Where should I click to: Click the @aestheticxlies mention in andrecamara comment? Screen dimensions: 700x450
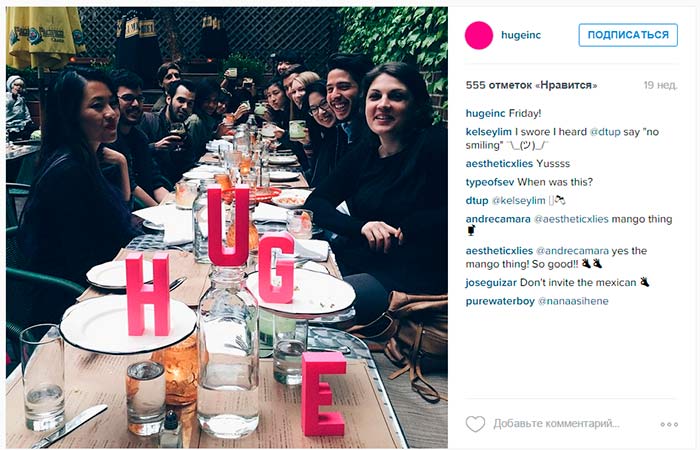(571, 219)
